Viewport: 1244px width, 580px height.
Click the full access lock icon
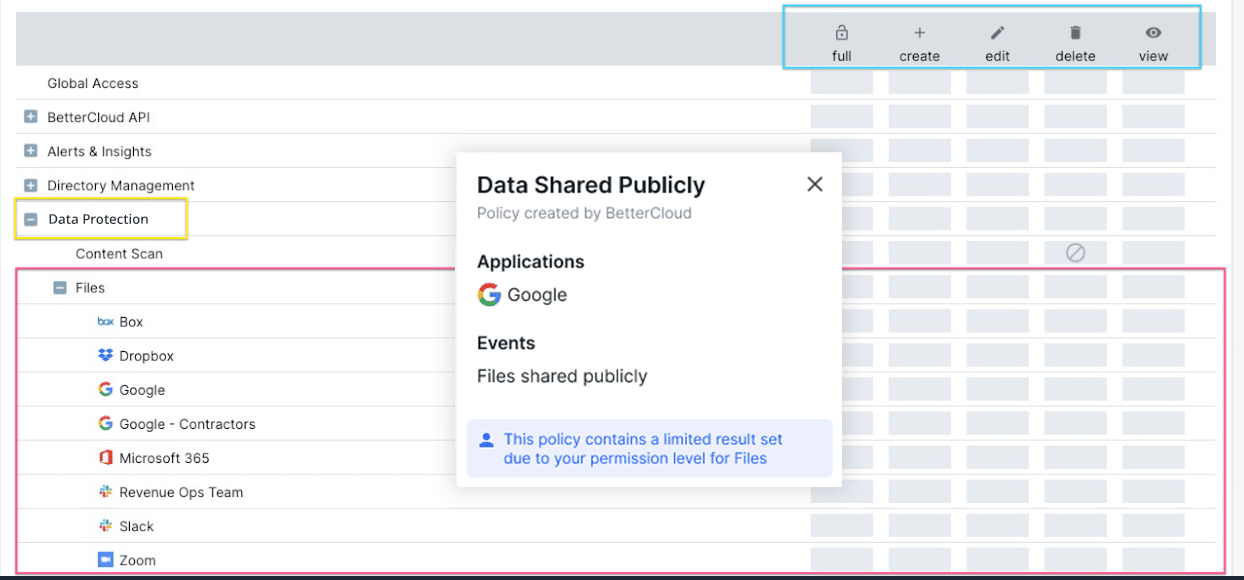(841, 33)
